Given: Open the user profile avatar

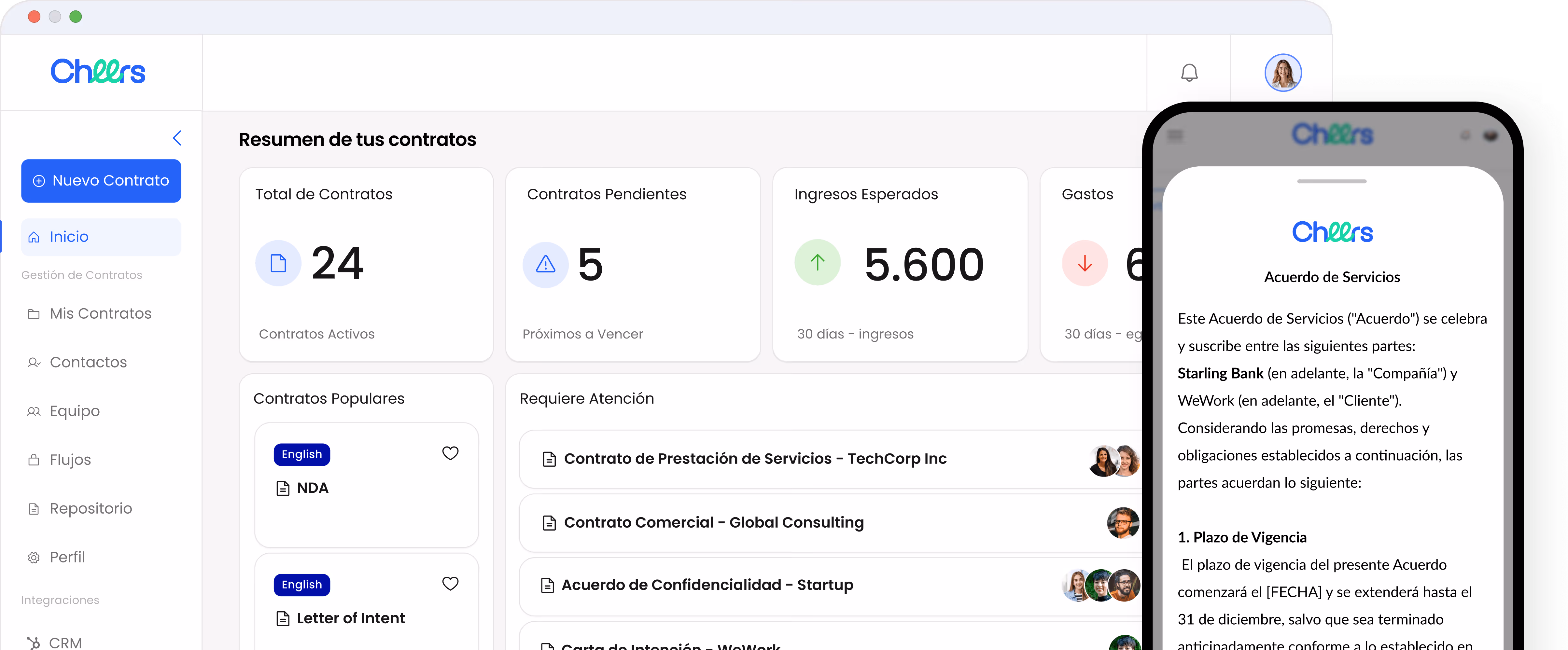Looking at the screenshot, I should pos(1282,73).
